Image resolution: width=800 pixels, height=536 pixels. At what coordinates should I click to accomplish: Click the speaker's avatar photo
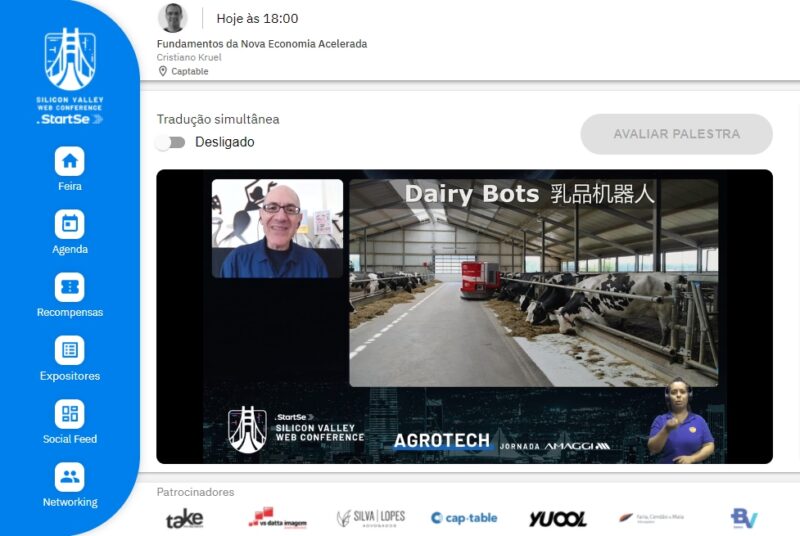tap(173, 18)
